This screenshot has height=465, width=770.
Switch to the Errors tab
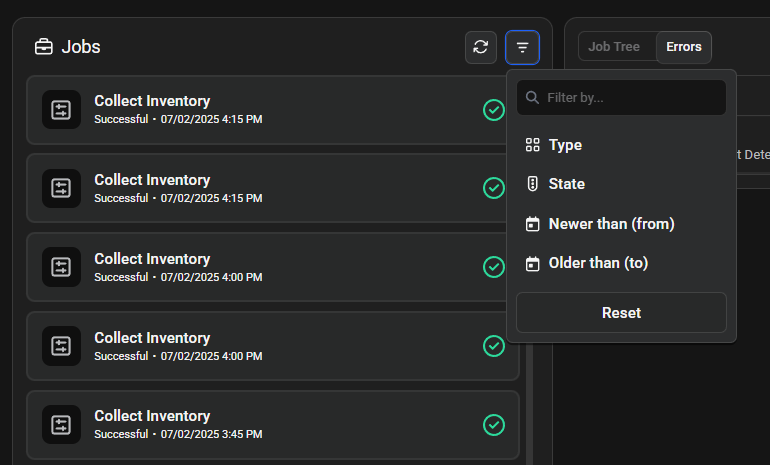pyautogui.click(x=684, y=47)
